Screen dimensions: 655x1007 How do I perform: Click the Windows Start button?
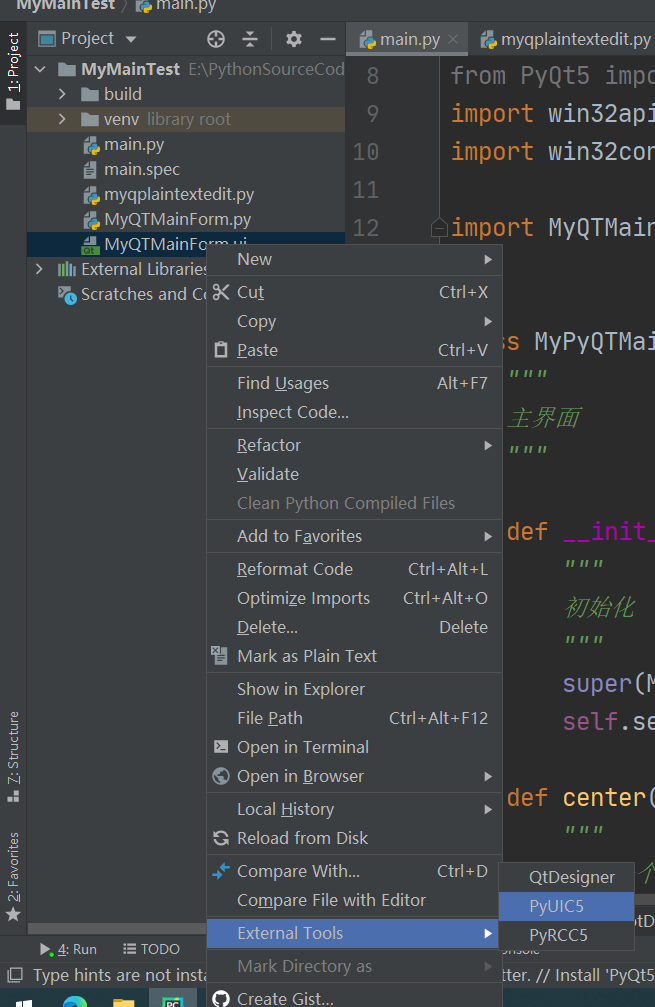coord(24,1003)
